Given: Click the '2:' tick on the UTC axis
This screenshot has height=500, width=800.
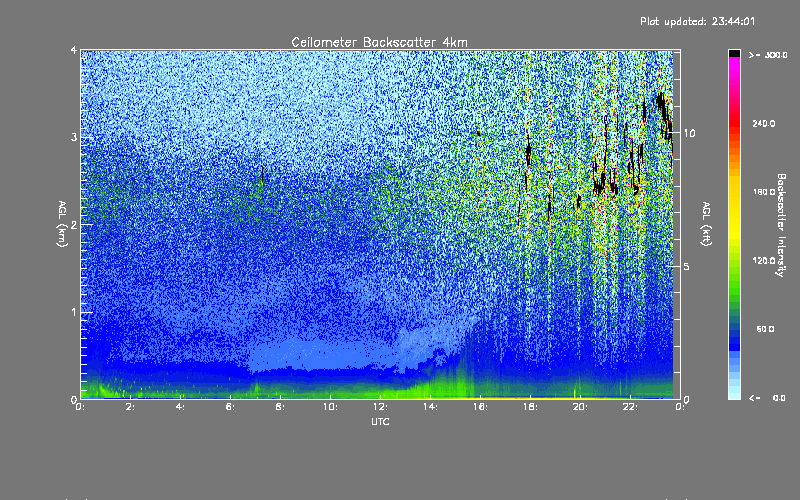Looking at the screenshot, I should pos(130,407).
